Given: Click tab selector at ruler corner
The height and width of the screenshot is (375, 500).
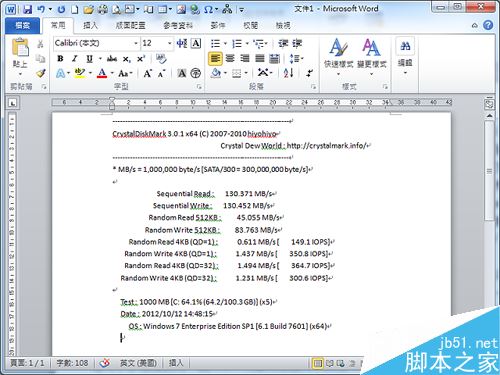Looking at the screenshot, I should [13, 103].
